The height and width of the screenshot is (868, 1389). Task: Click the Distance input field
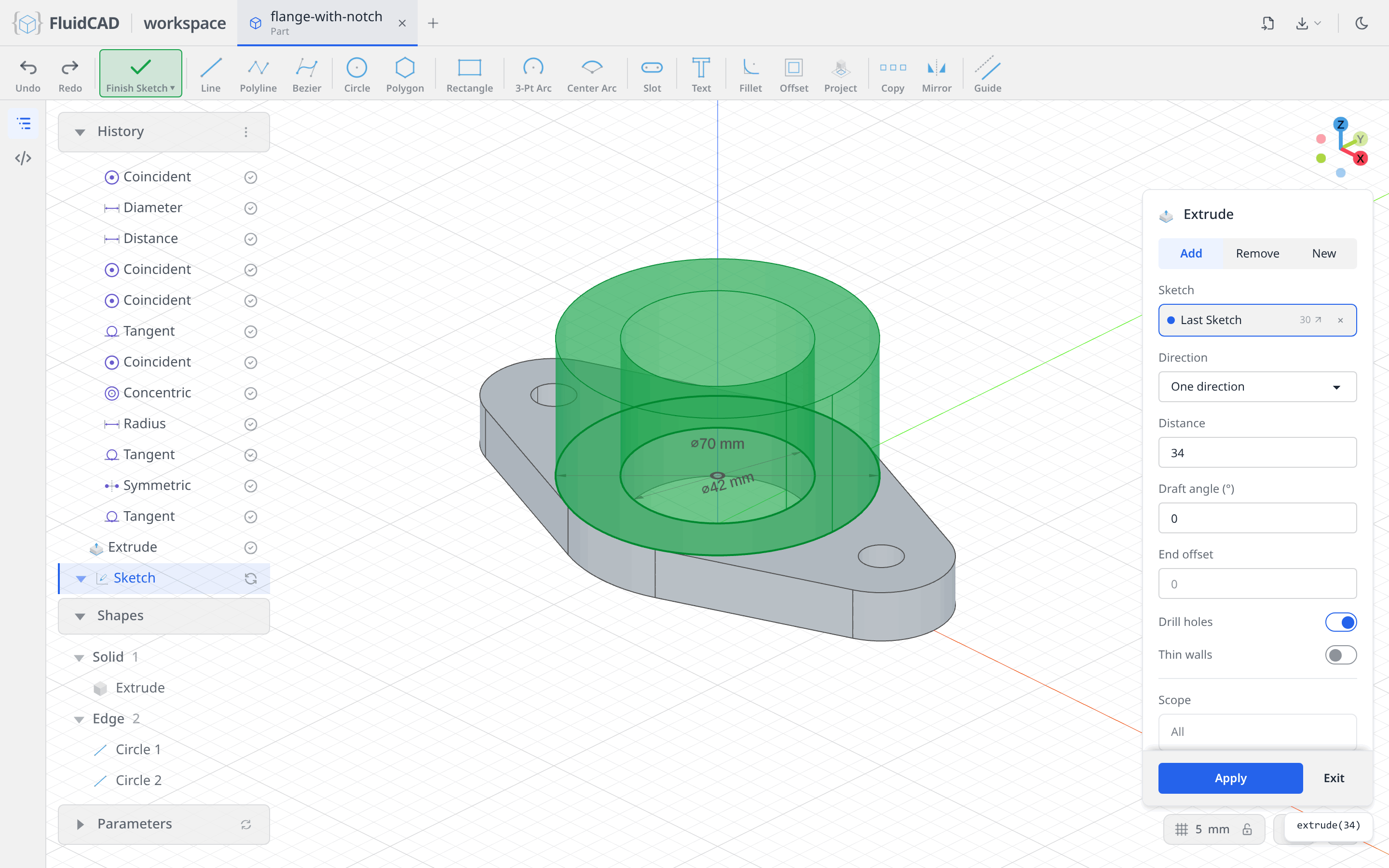[x=1257, y=452]
